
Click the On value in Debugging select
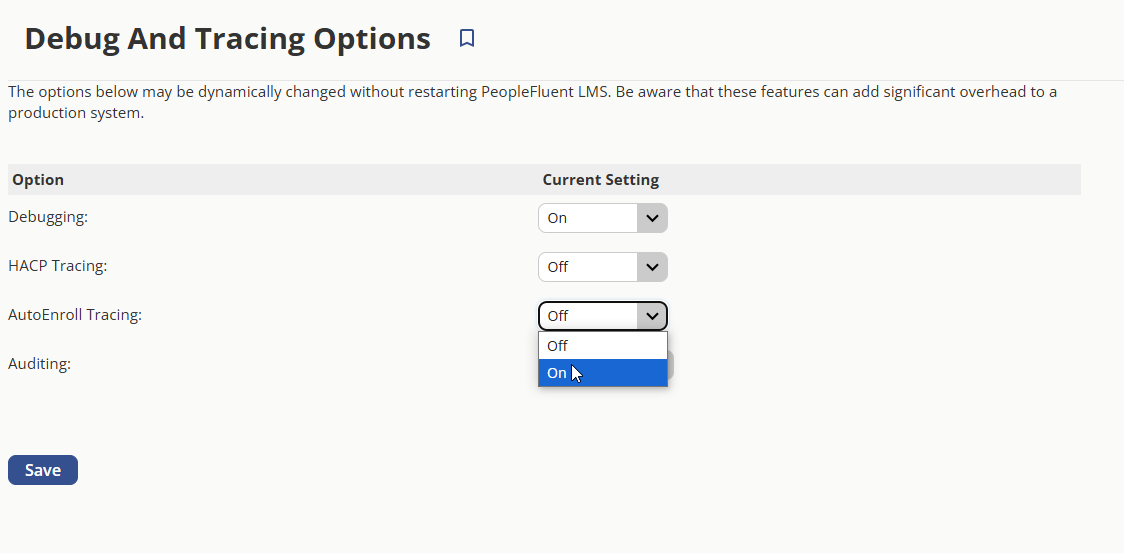point(557,218)
